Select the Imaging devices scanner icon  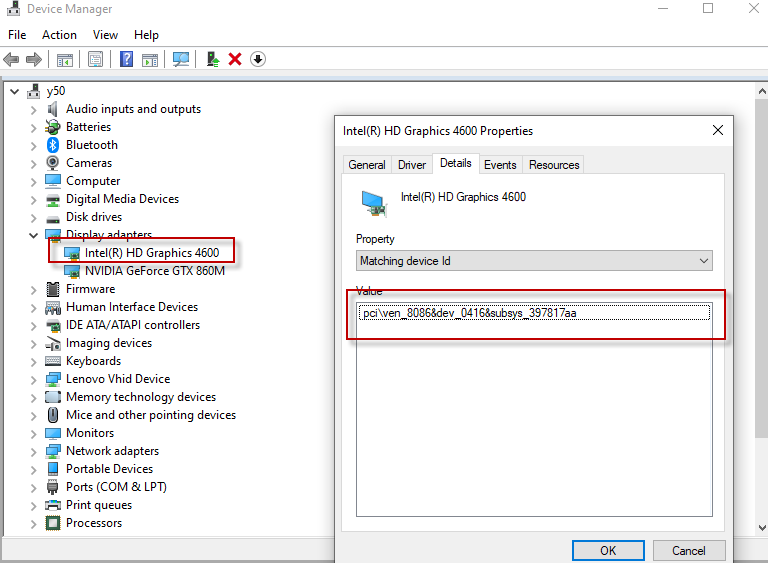click(52, 343)
